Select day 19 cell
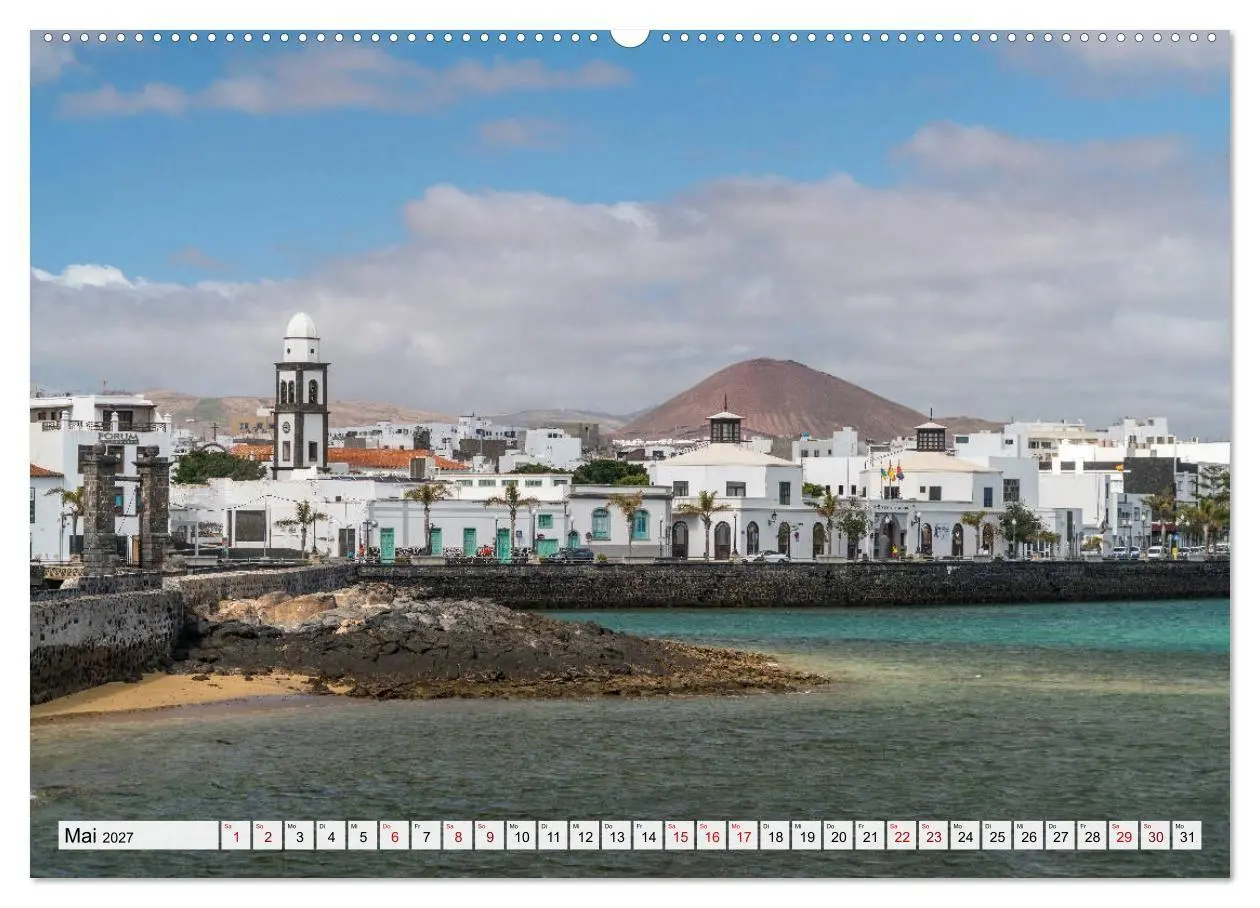The height and width of the screenshot is (908, 1260). 806,836
